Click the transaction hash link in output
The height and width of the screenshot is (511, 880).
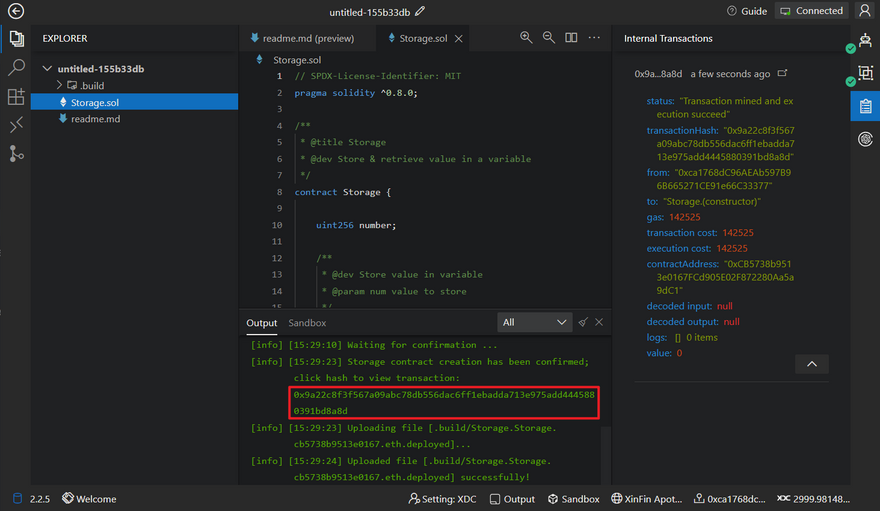pos(444,403)
